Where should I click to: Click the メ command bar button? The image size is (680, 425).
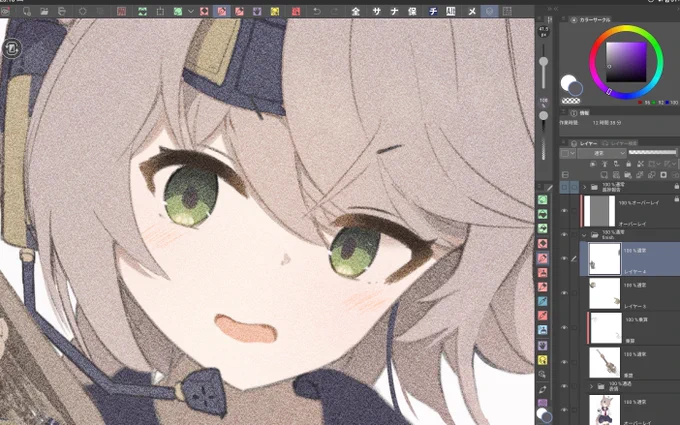[x=472, y=11]
